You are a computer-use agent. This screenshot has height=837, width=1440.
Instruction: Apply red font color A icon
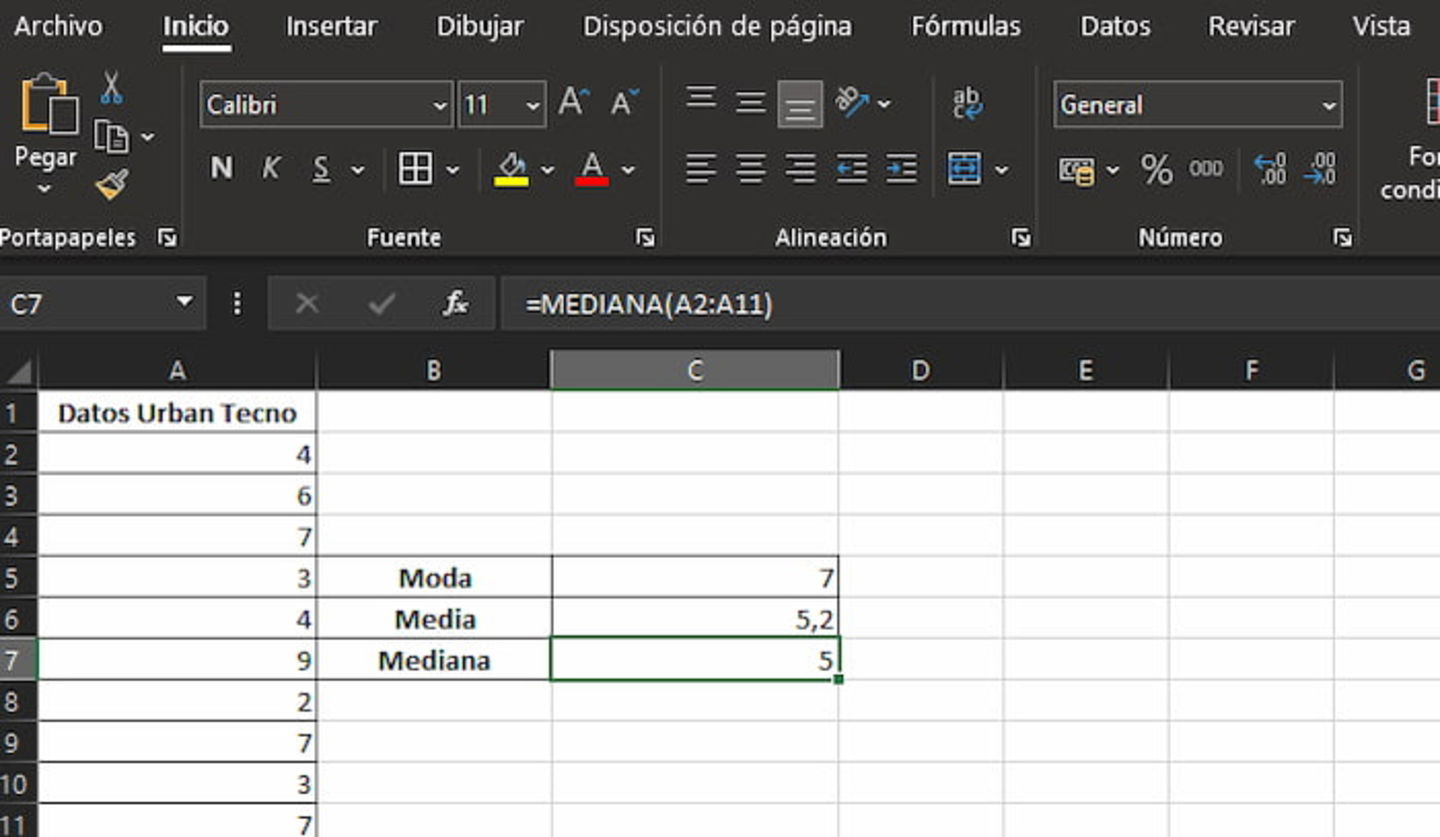(592, 168)
